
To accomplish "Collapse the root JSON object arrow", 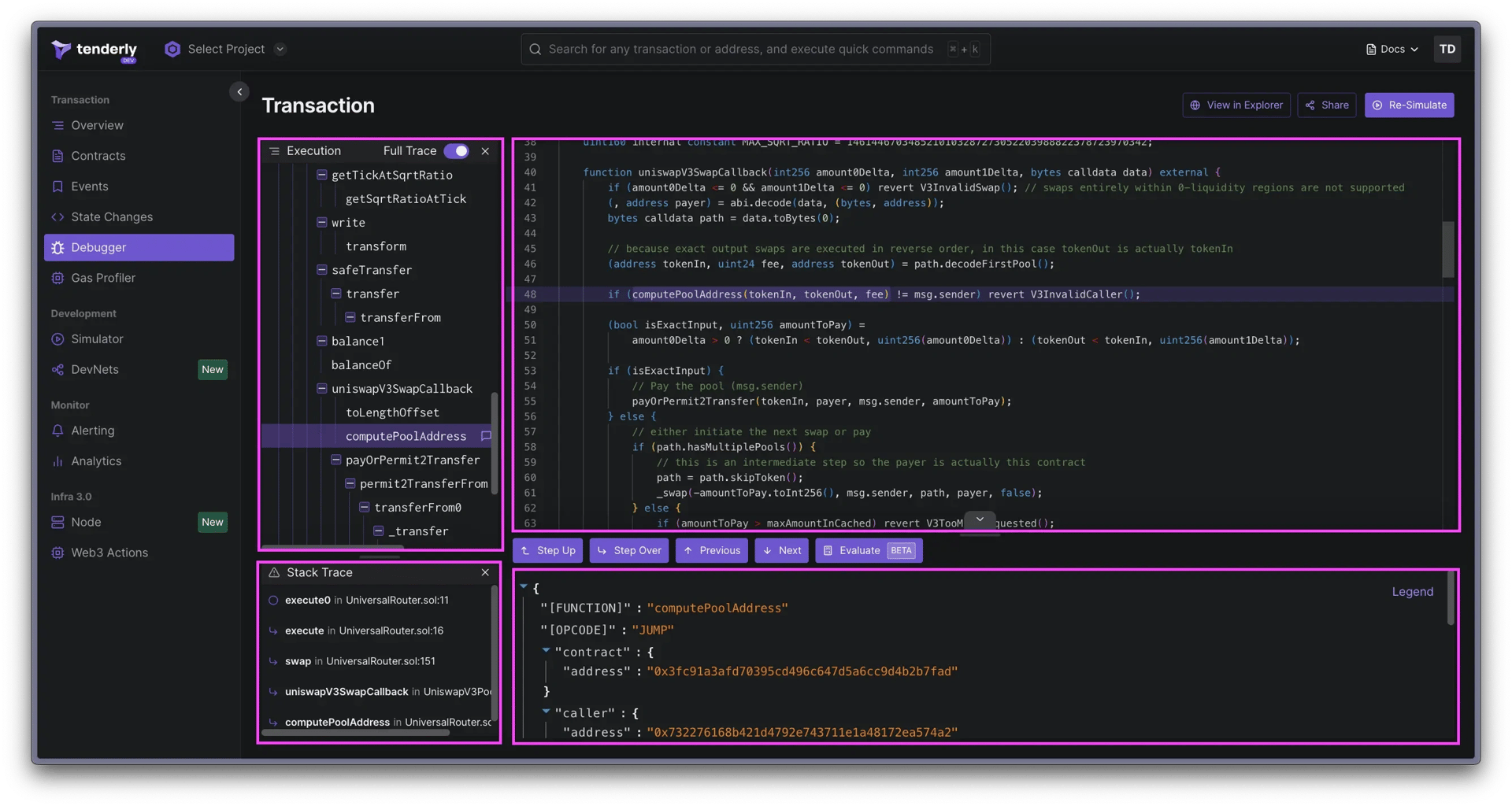I will (x=524, y=586).
